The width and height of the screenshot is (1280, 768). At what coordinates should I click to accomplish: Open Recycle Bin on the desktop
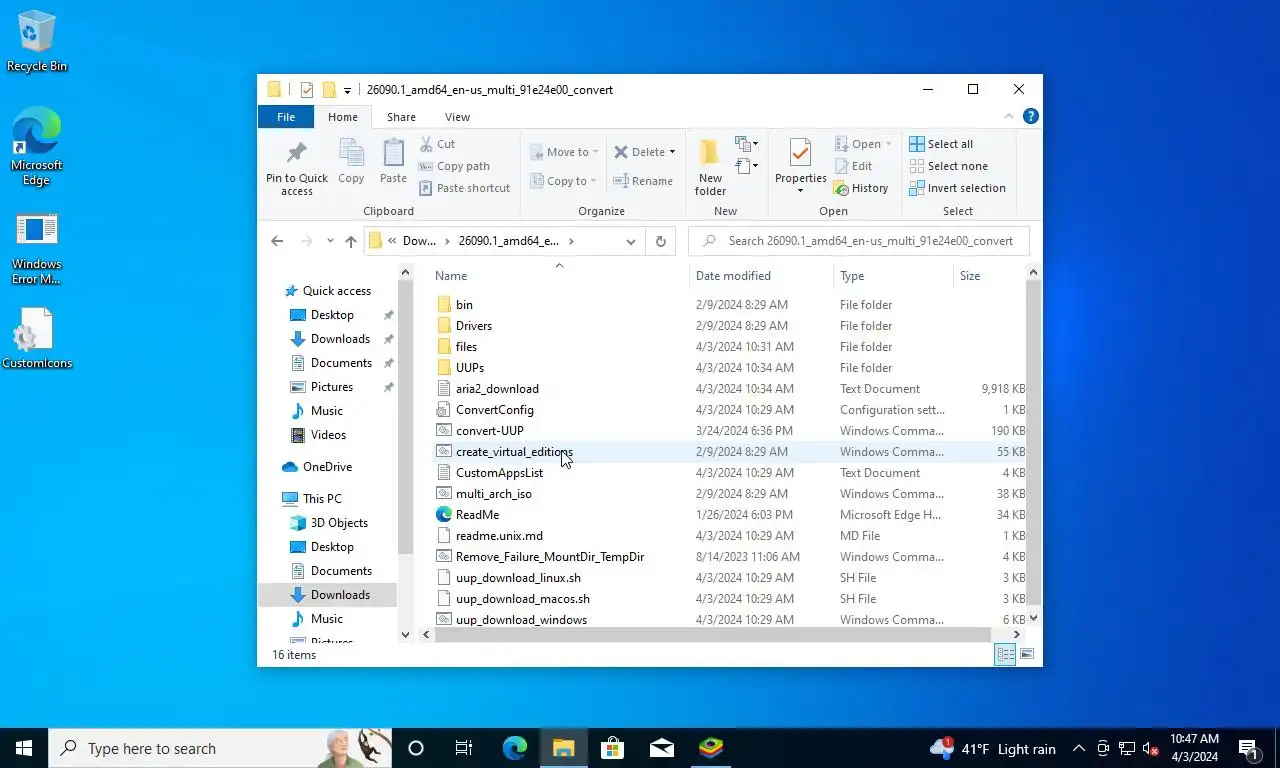pos(37,41)
